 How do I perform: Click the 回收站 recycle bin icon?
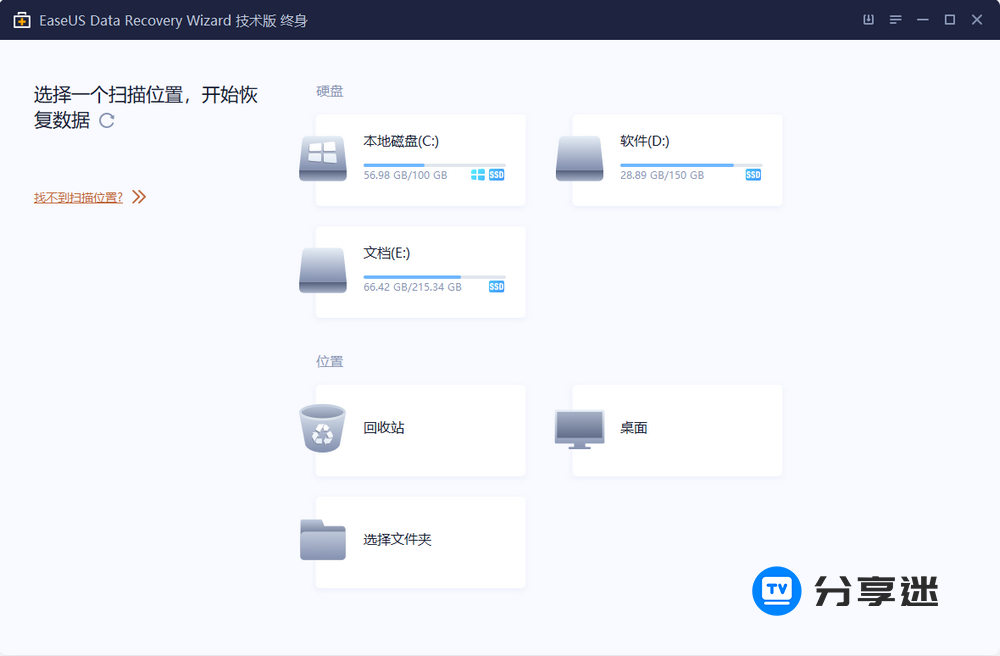[x=322, y=429]
